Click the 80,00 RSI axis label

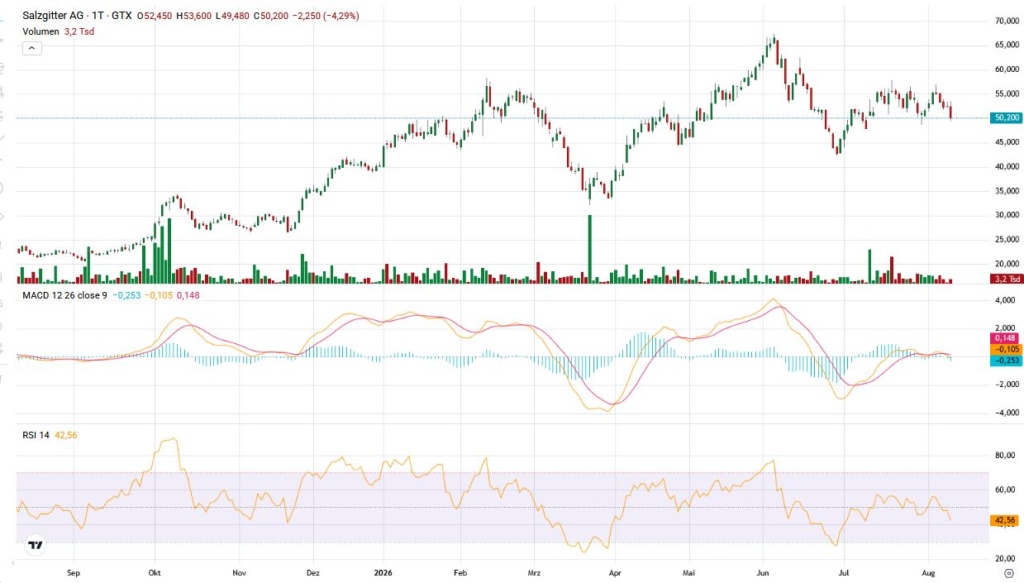[x=1005, y=456]
